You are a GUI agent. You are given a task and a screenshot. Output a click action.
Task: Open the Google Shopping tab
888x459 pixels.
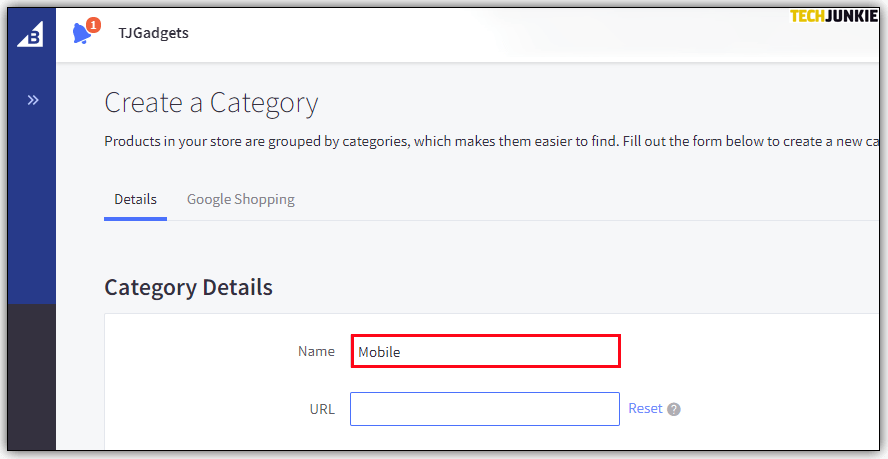click(x=240, y=199)
